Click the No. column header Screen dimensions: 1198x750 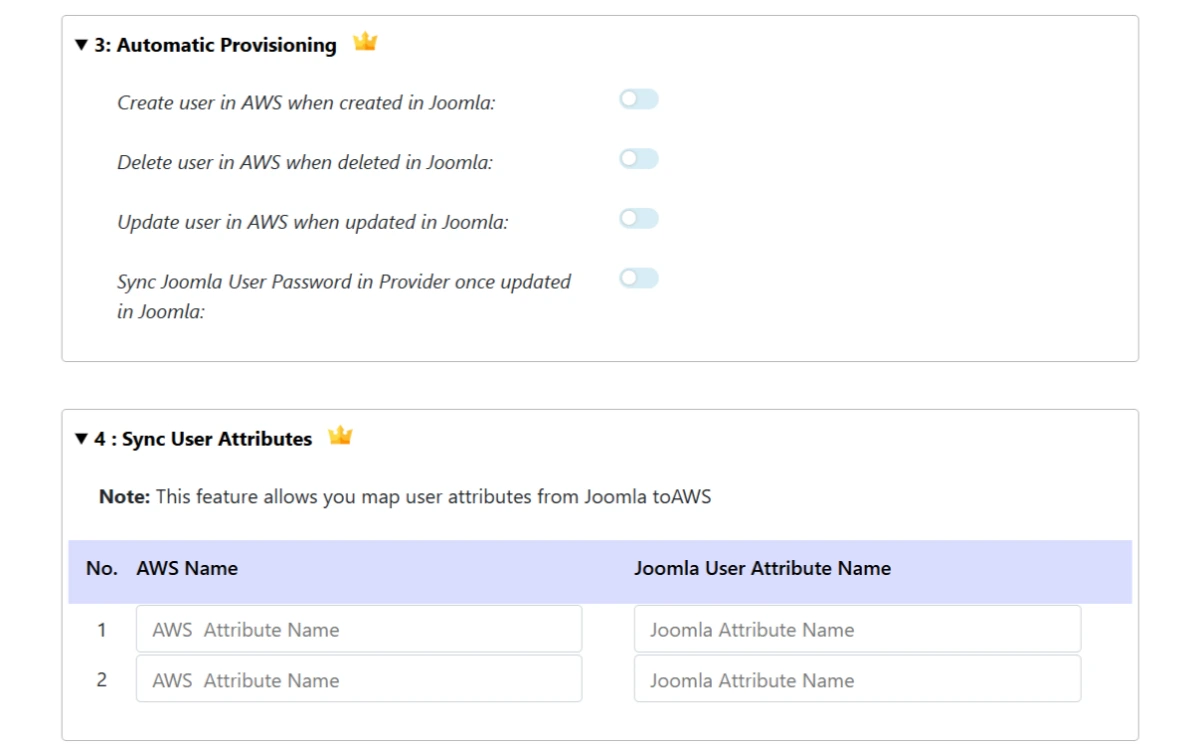pos(102,568)
